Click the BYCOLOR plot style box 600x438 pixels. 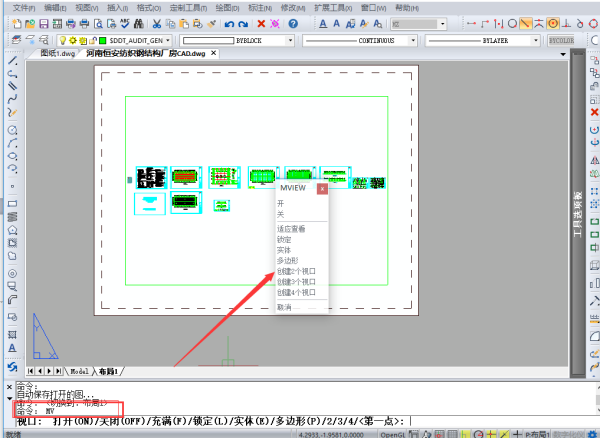coord(561,40)
